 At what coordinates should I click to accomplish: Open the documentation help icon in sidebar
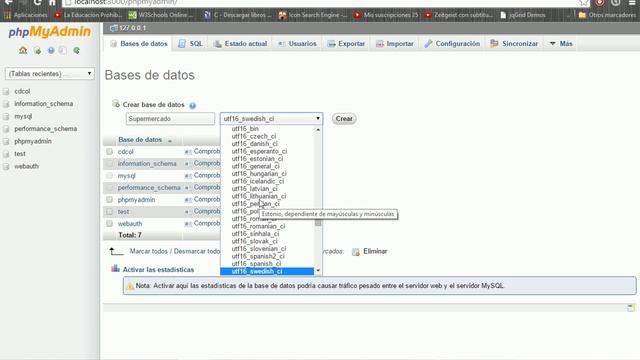(x=51, y=51)
